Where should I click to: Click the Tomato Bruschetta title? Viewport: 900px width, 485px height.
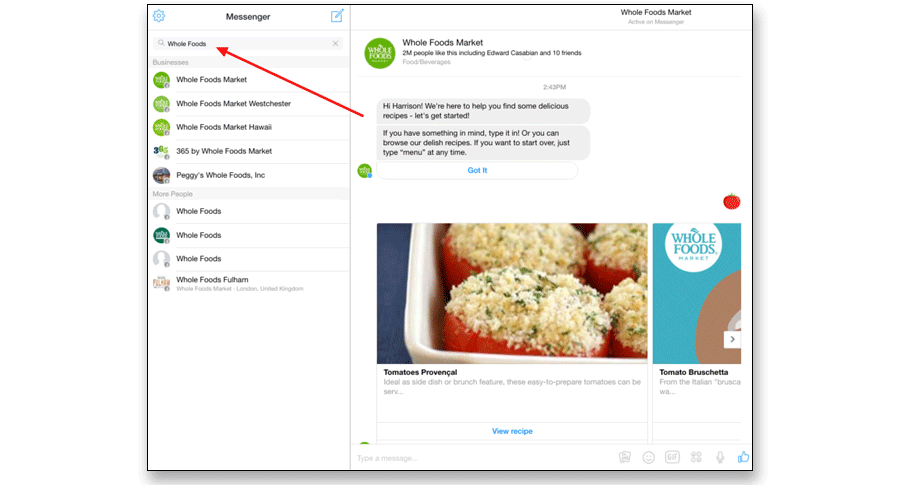pyautogui.click(x=693, y=372)
